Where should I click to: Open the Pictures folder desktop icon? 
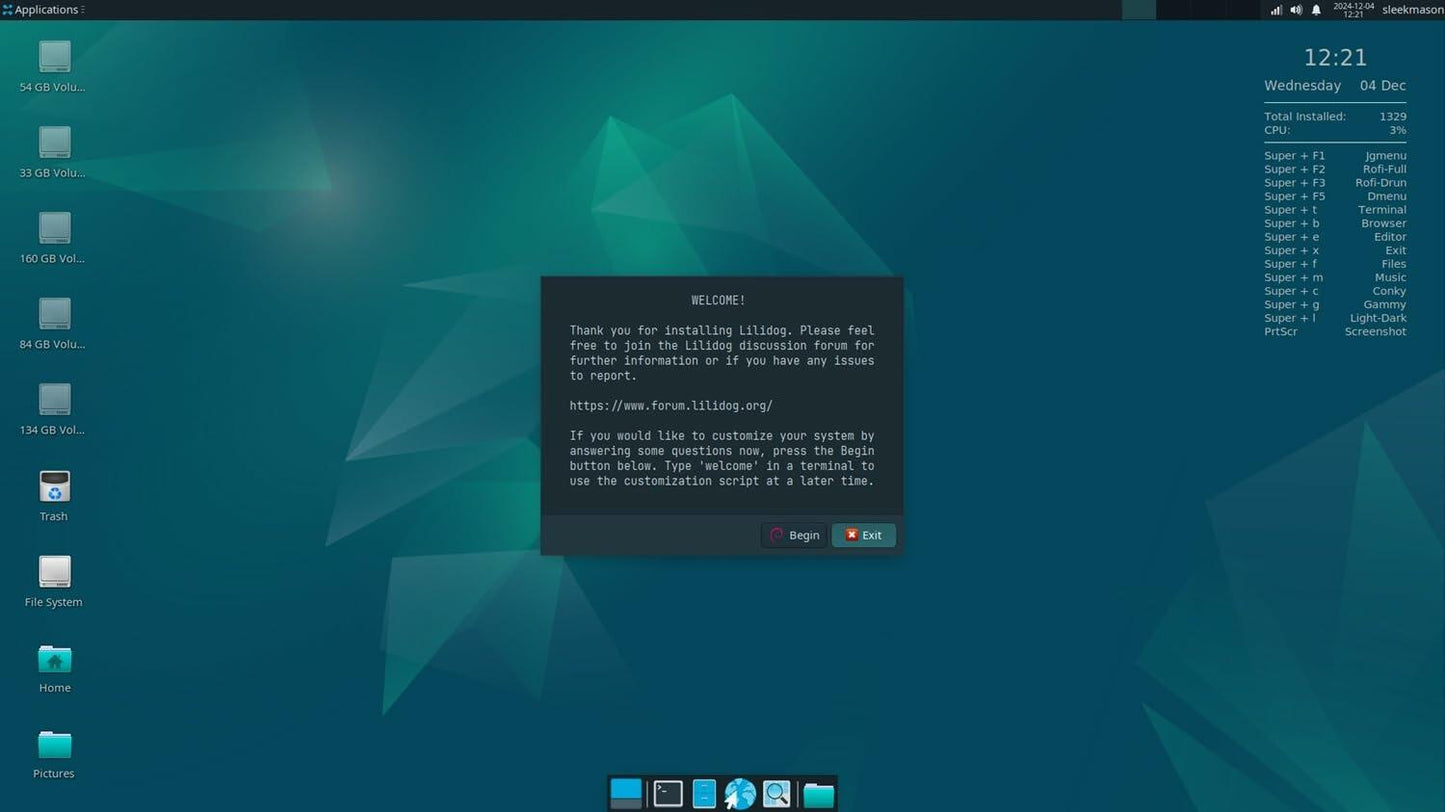[x=54, y=754]
